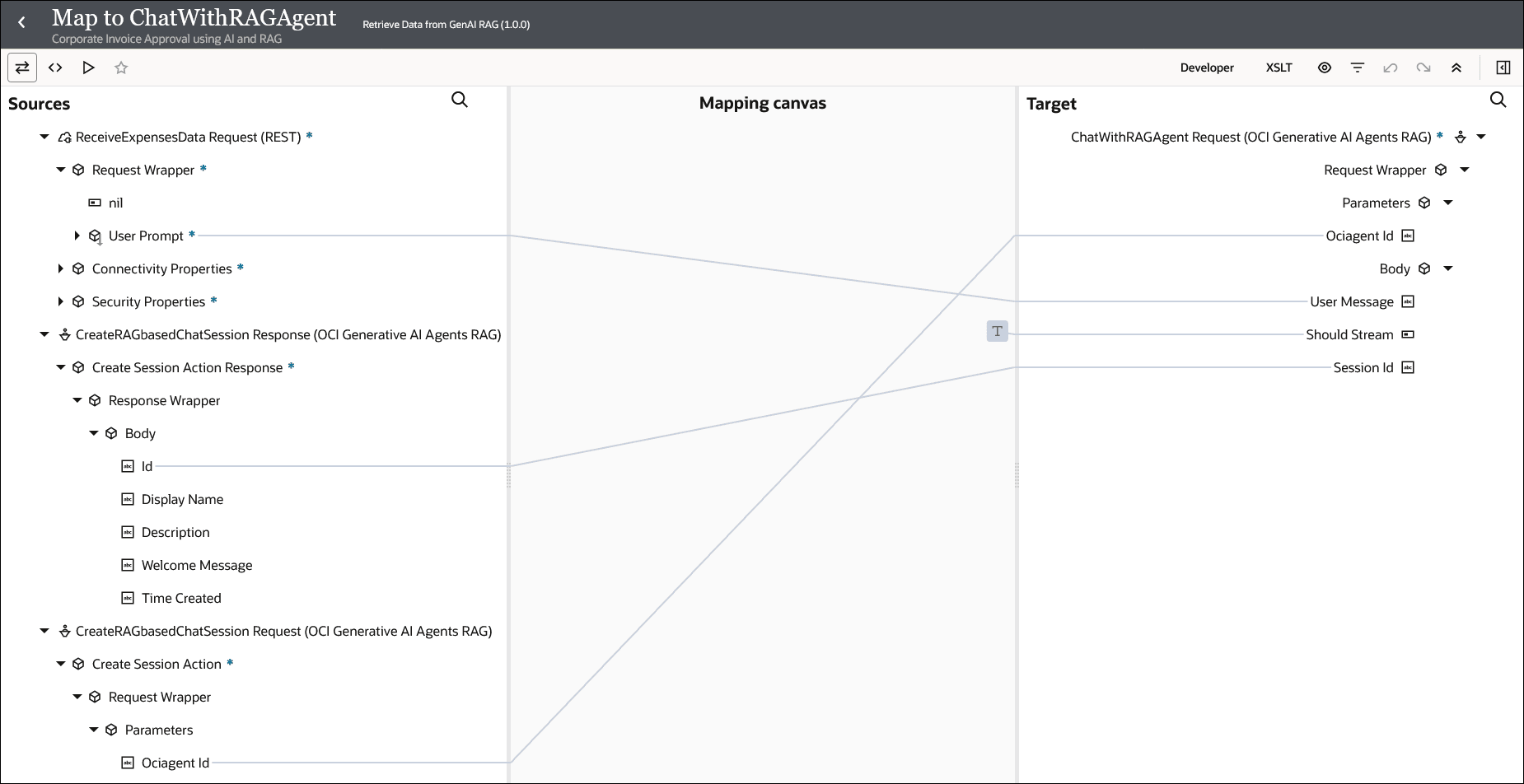Click User Message field type icon
The height and width of the screenshot is (784, 1524).
tap(1408, 301)
